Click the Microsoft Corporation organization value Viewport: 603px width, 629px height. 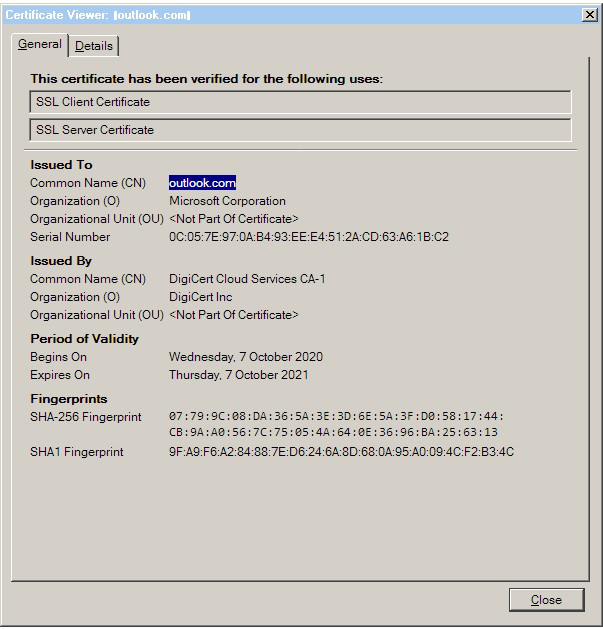tap(227, 201)
